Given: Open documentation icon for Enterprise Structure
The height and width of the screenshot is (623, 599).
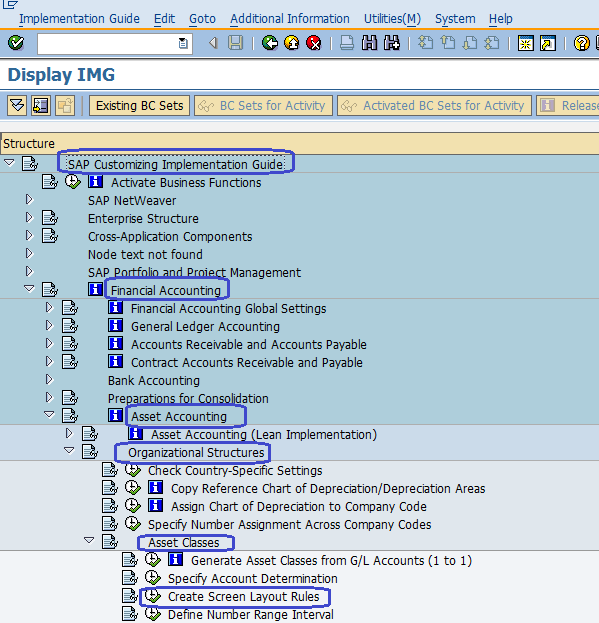Looking at the screenshot, I should point(50,218).
